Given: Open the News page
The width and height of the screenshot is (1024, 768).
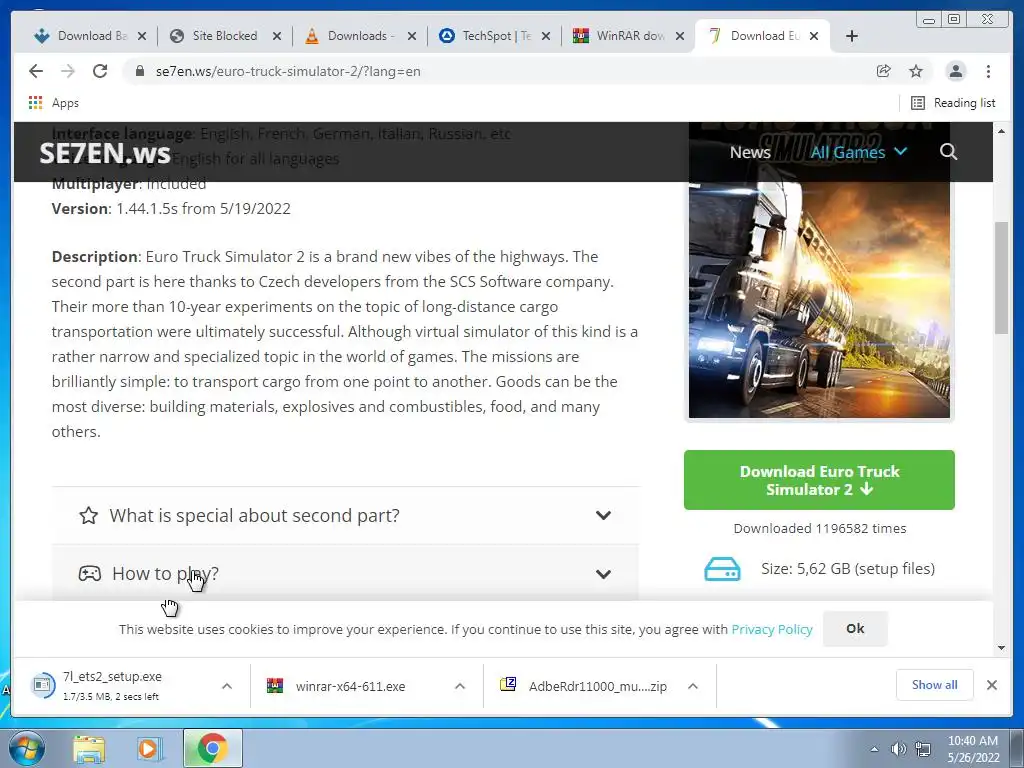Looking at the screenshot, I should (750, 152).
